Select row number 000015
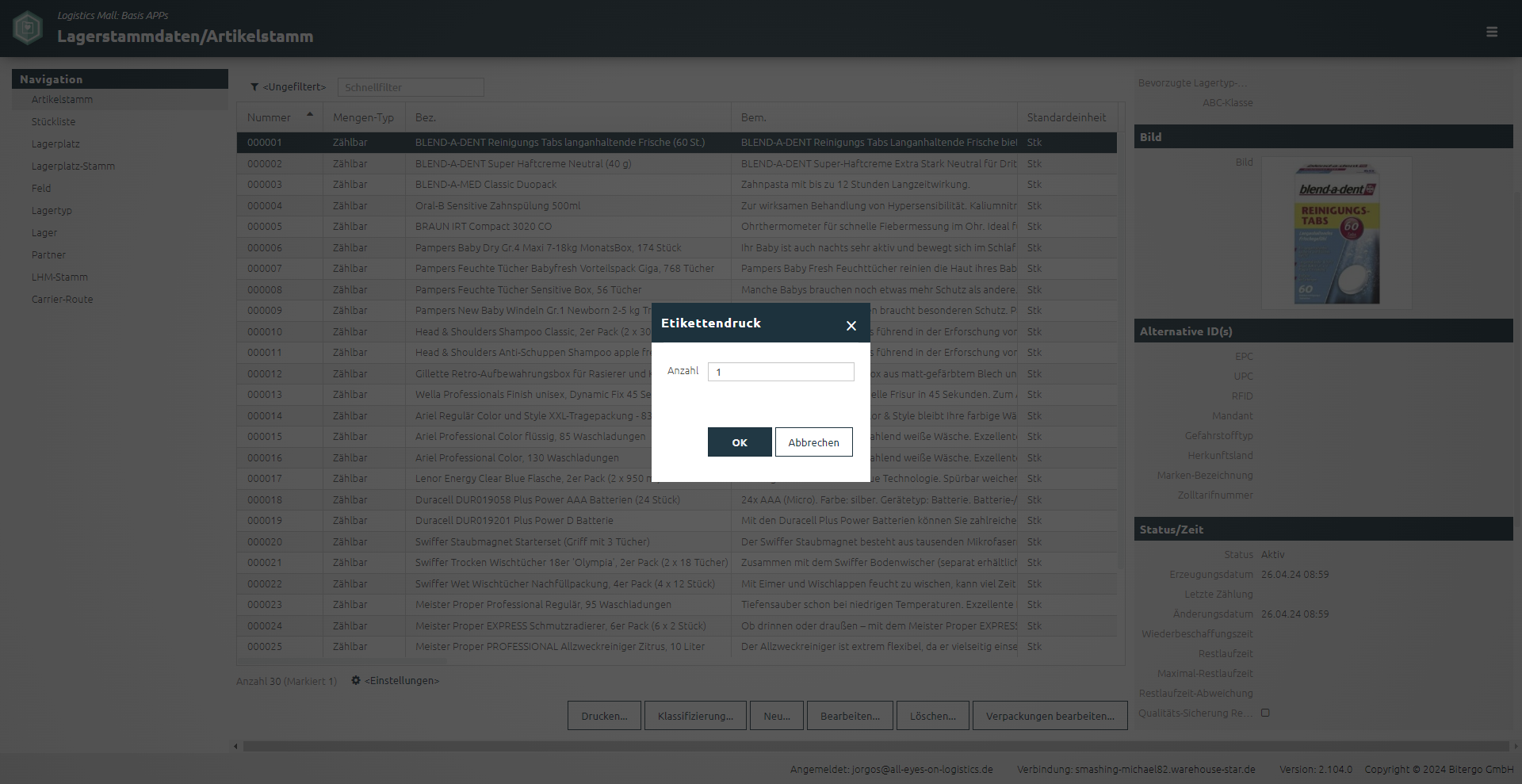 [444, 437]
